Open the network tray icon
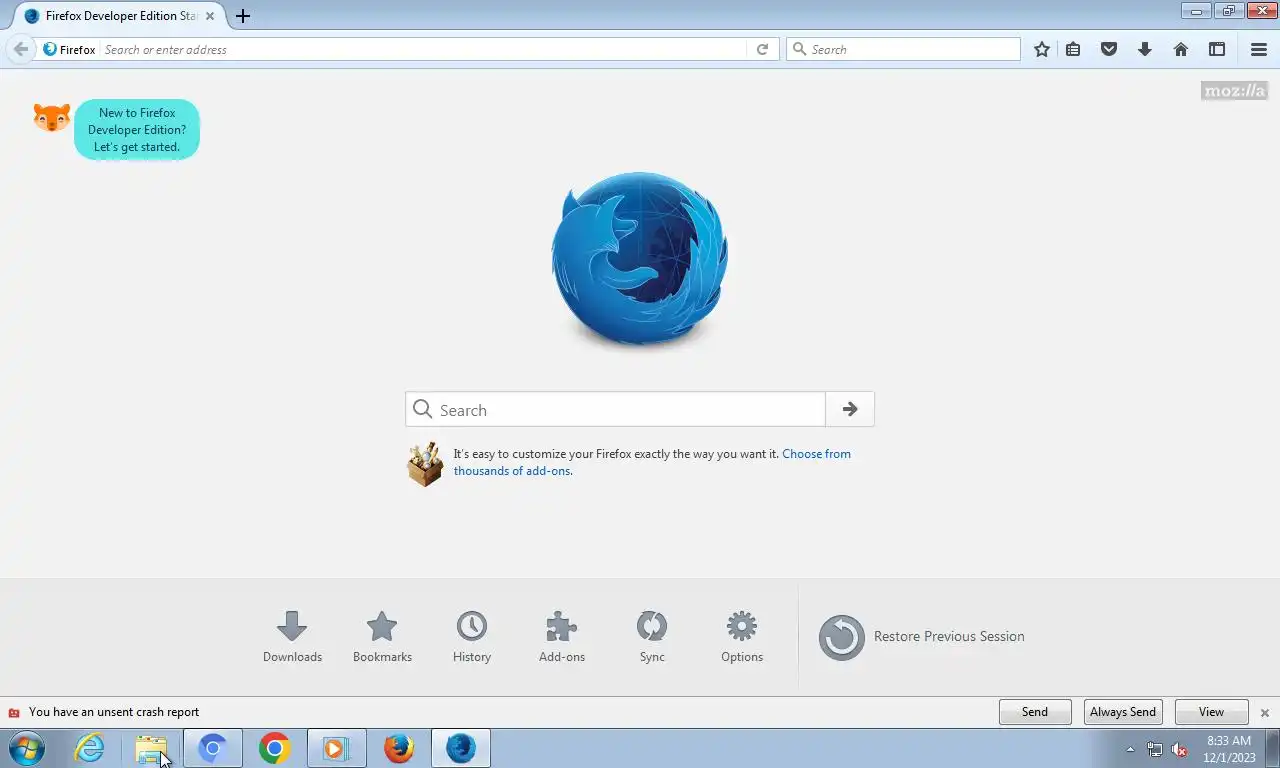 pos(1155,749)
